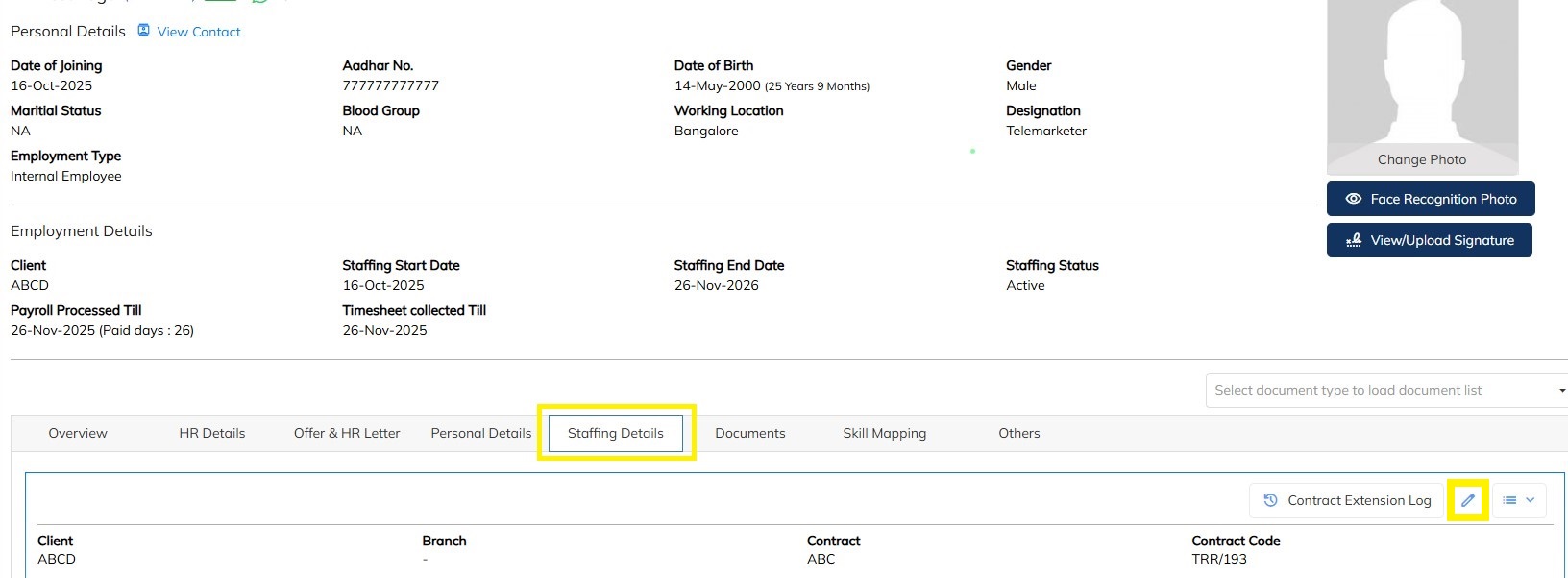1568x578 pixels.
Task: Show the Skill Mapping tab
Action: click(x=884, y=434)
